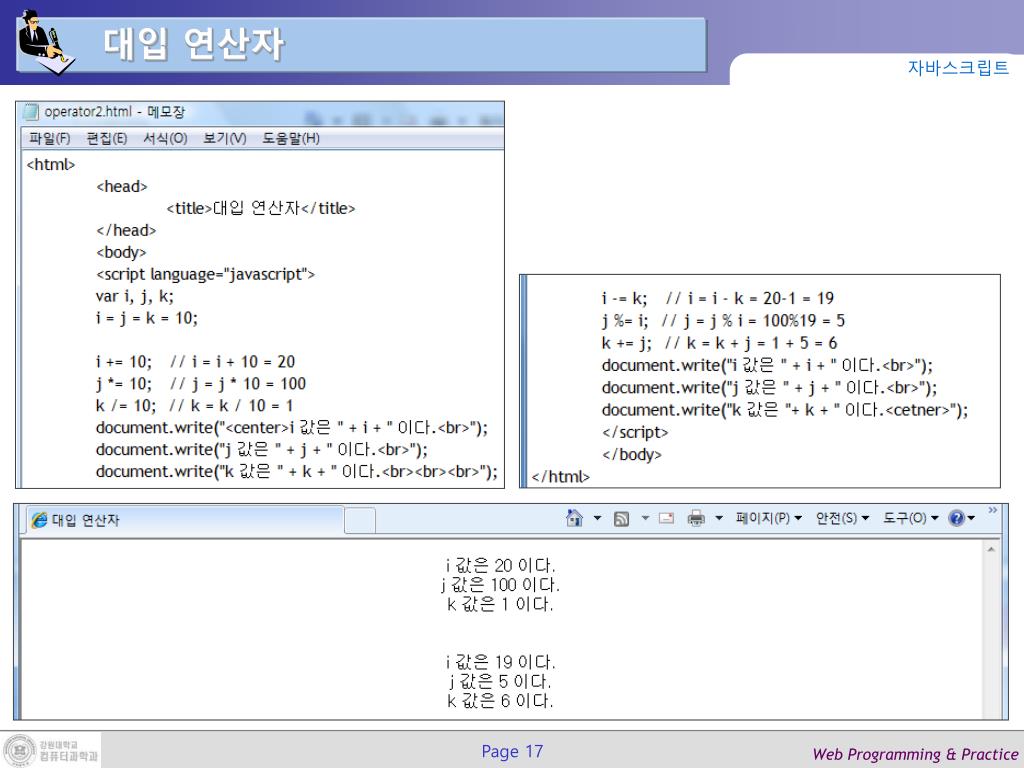Image resolution: width=1024 pixels, height=768 pixels.
Task: Open the 보기(V) menu in Notepad
Action: (x=225, y=138)
